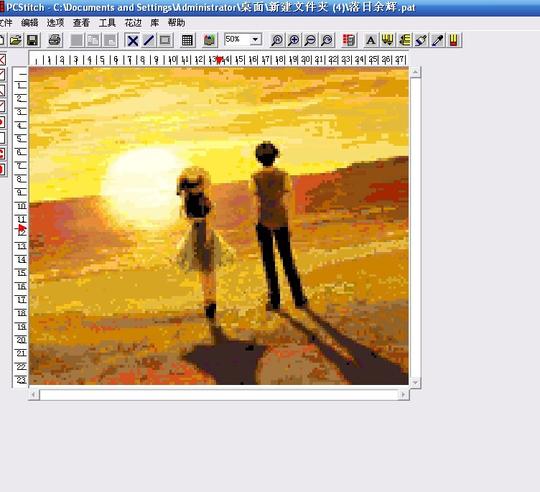
Task: Select the text A tool
Action: click(371, 40)
